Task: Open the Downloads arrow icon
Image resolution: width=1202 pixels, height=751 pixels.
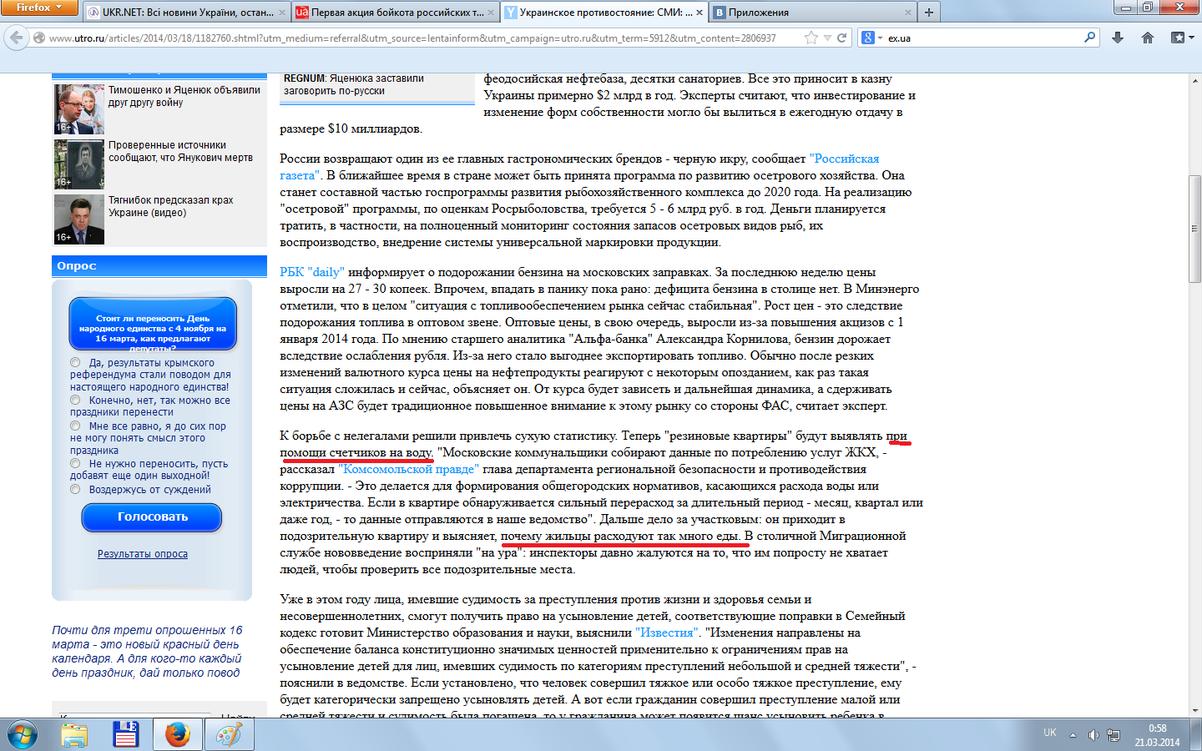Action: 1116,38
